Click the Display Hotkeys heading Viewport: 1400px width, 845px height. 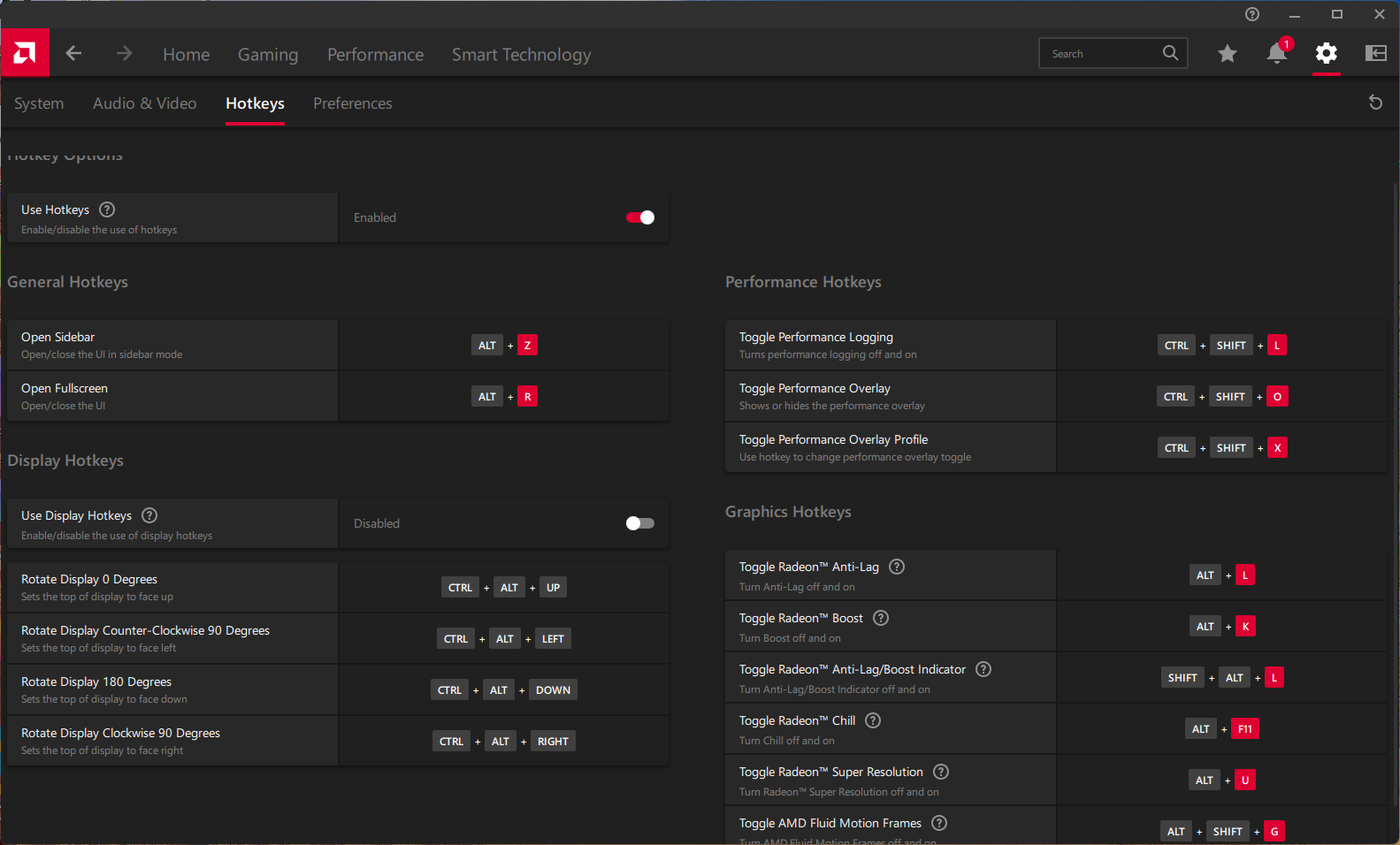[x=65, y=461]
